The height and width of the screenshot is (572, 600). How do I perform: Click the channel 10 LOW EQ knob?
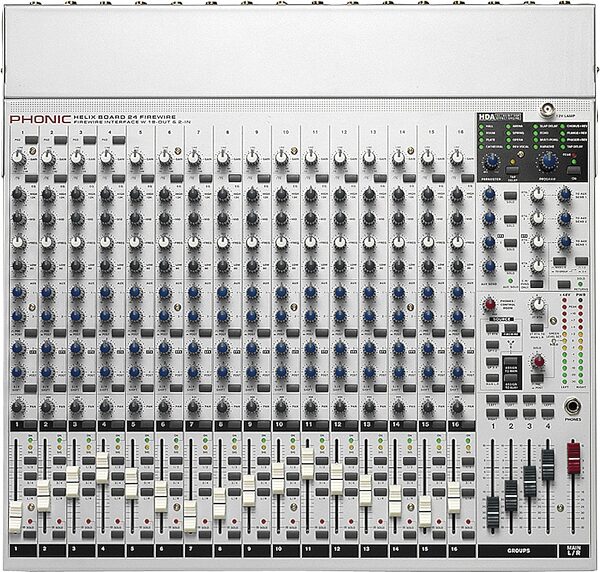click(x=281, y=266)
